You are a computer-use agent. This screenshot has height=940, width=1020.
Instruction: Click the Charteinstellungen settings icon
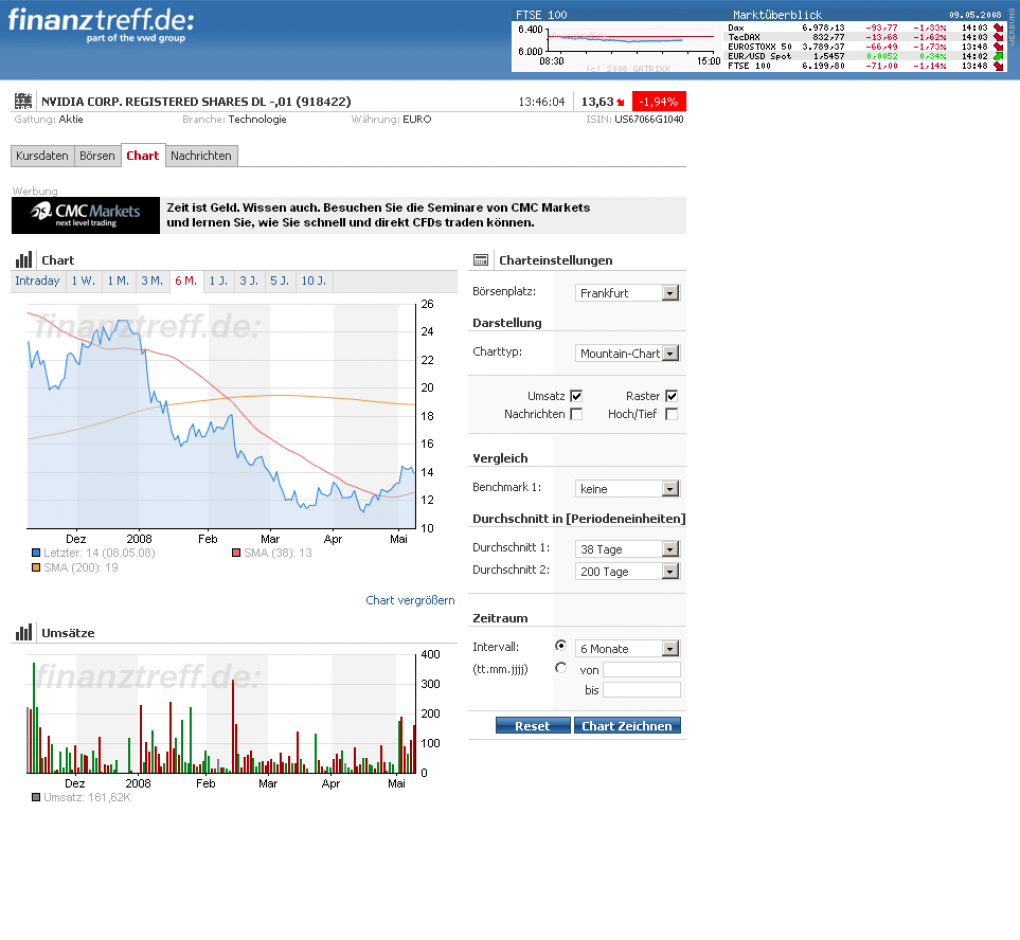[x=481, y=260]
